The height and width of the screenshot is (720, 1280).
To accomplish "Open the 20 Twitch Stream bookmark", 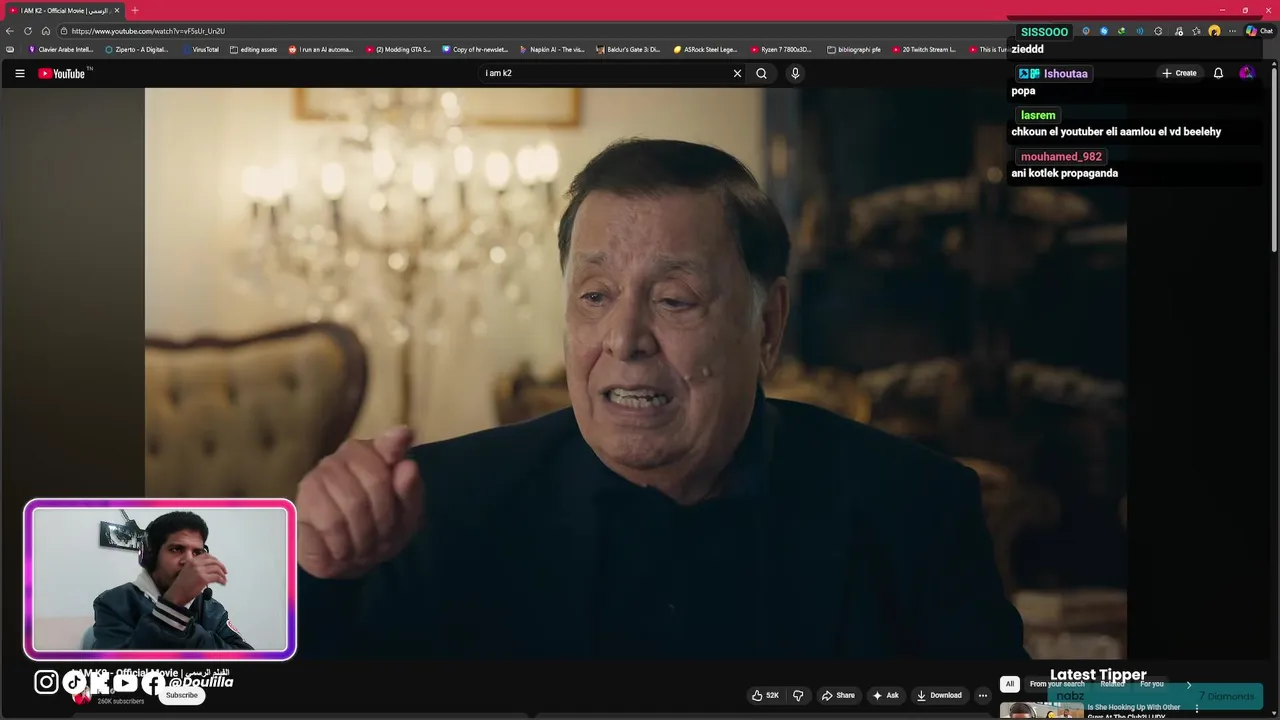I will click(924, 49).
